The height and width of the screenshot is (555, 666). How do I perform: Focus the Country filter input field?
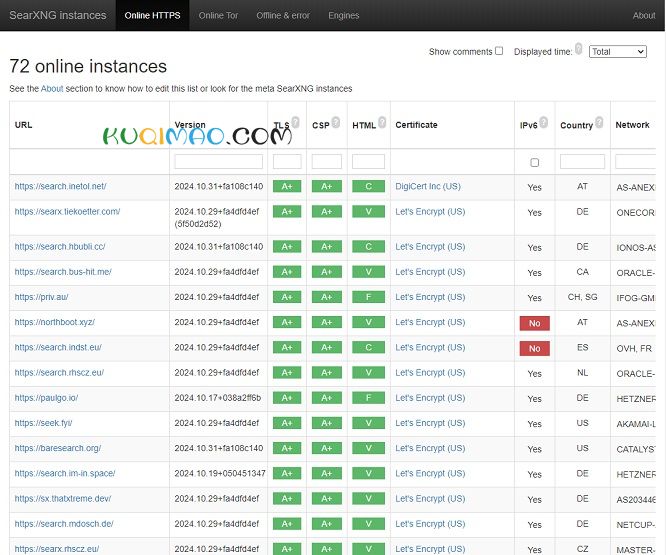pyautogui.click(x=581, y=161)
